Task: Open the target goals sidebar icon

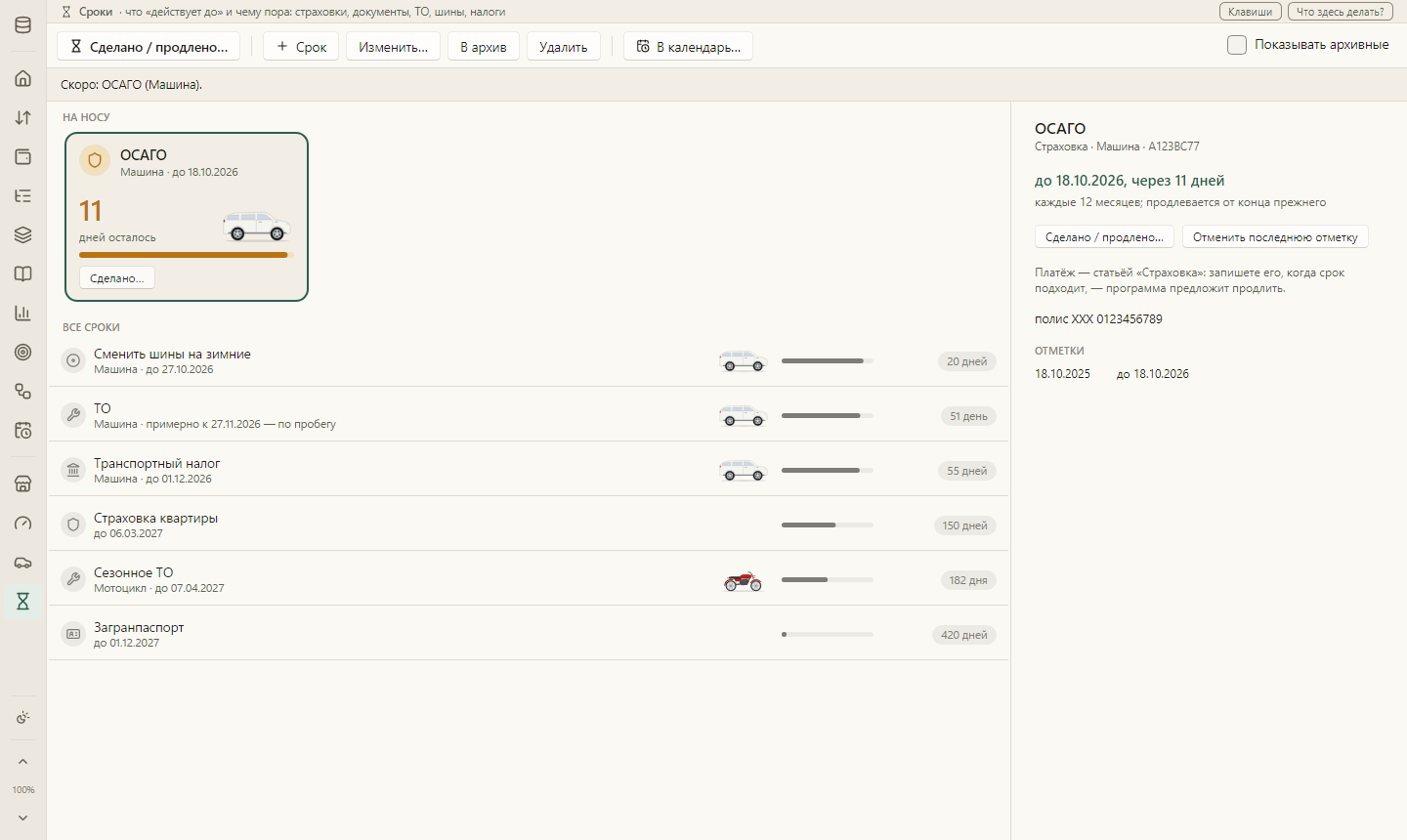Action: coord(23,352)
